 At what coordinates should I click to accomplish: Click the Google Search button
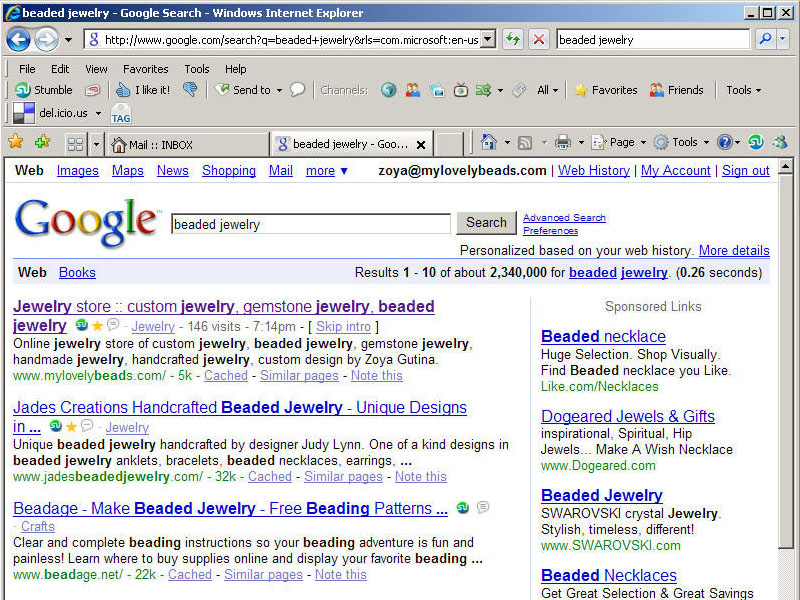486,223
